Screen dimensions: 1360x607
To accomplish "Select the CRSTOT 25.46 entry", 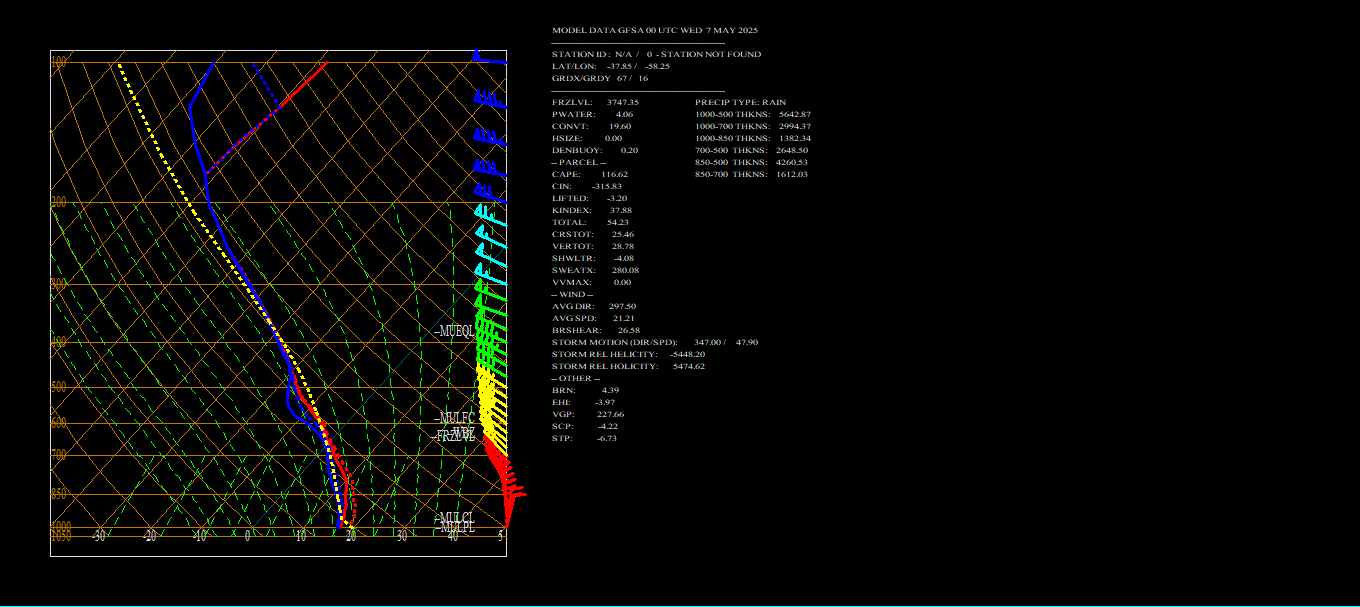I will (593, 234).
